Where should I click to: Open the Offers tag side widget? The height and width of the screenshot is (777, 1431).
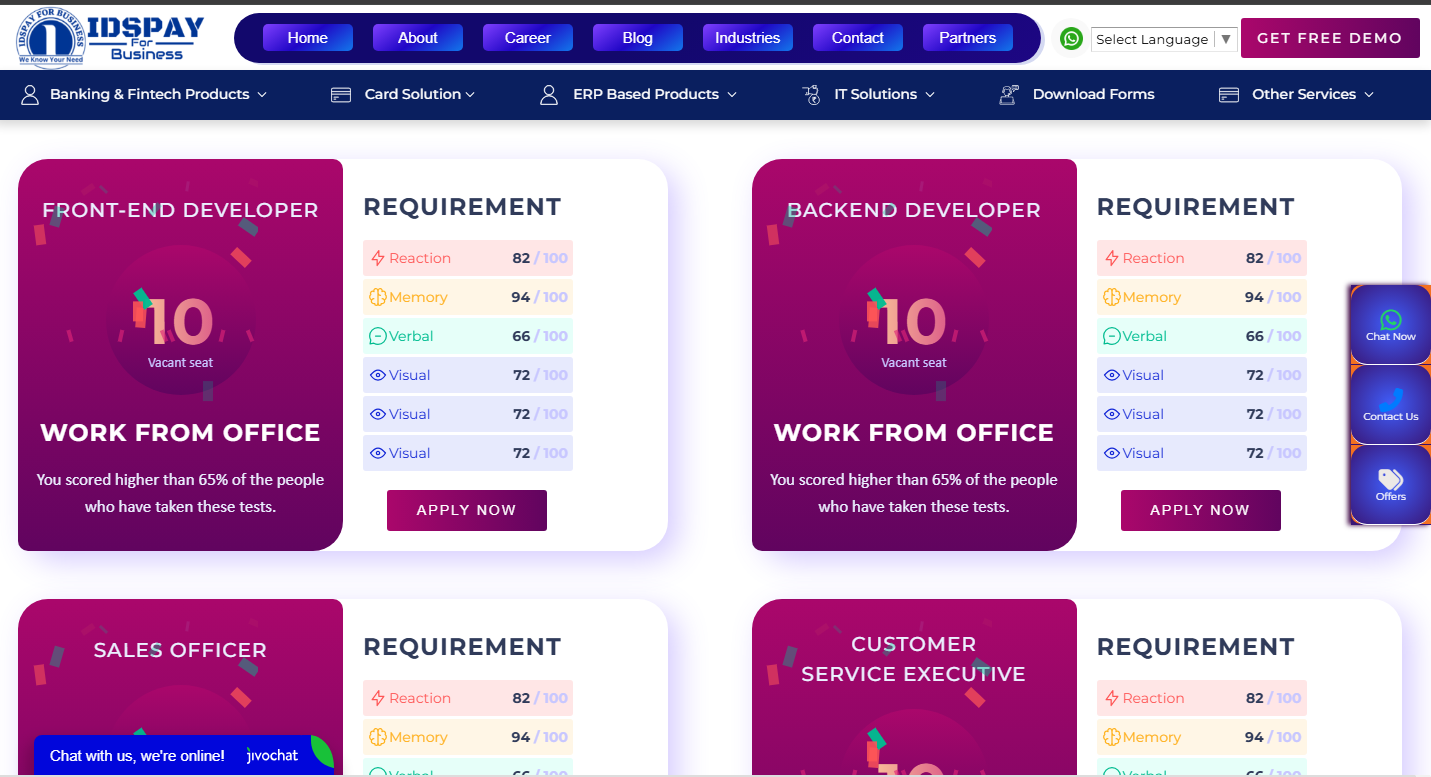pos(1390,484)
